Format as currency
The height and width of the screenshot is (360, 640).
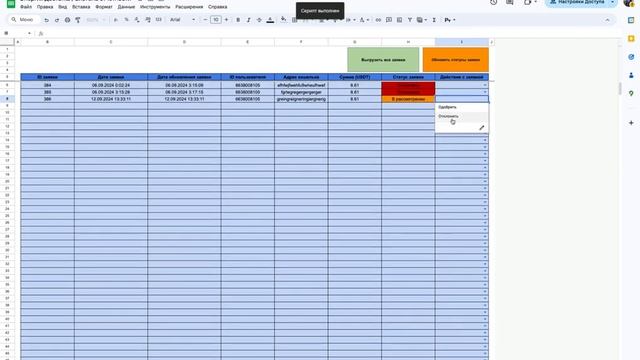coord(116,20)
